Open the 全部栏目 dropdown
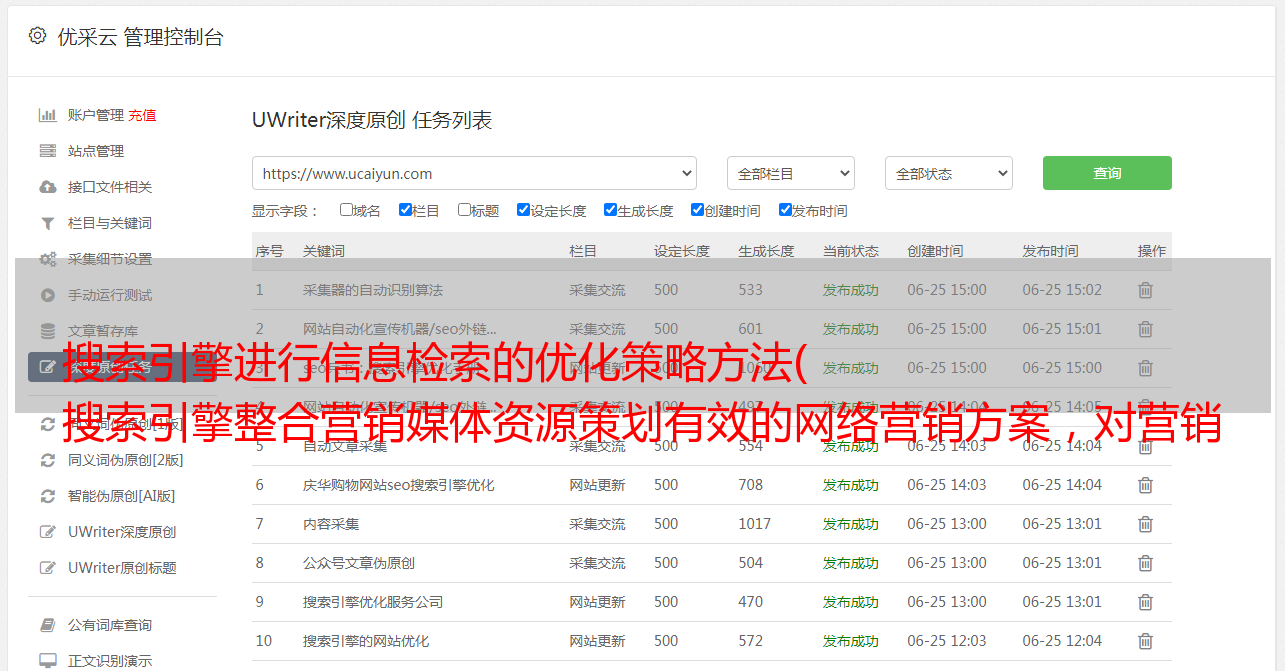Image resolution: width=1285 pixels, height=671 pixels. 791,173
